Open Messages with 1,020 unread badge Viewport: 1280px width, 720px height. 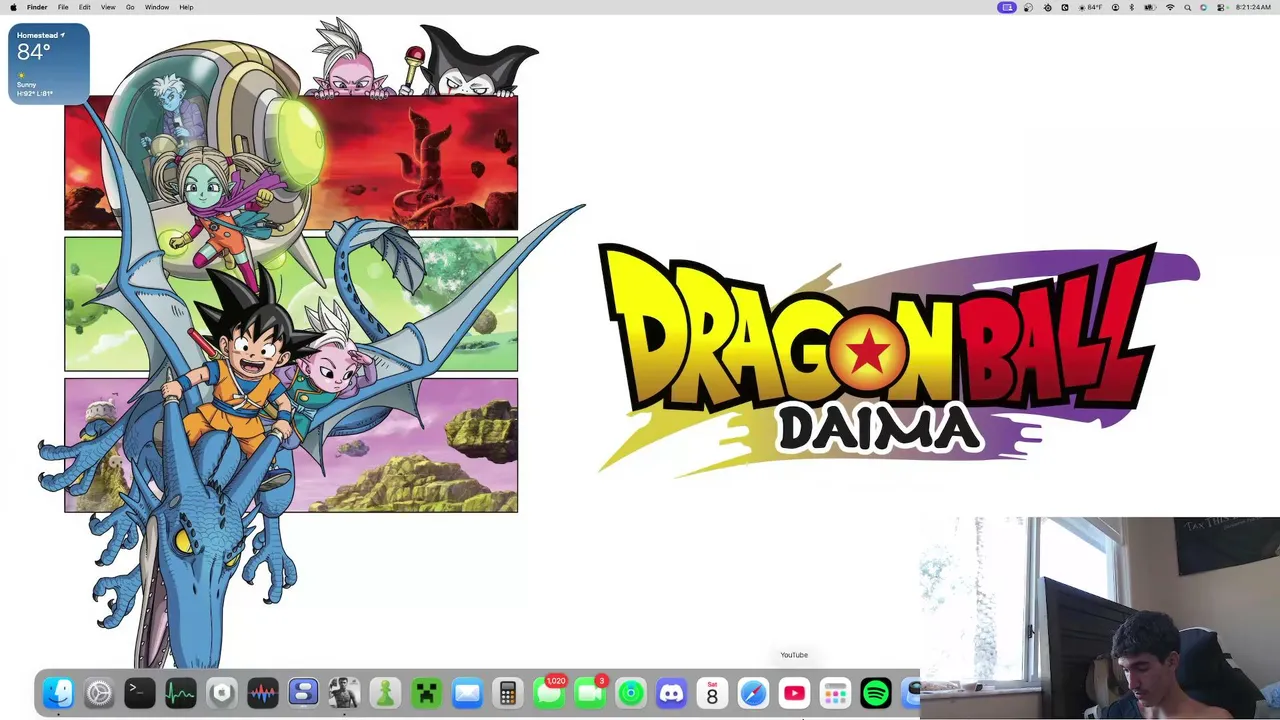click(x=549, y=692)
